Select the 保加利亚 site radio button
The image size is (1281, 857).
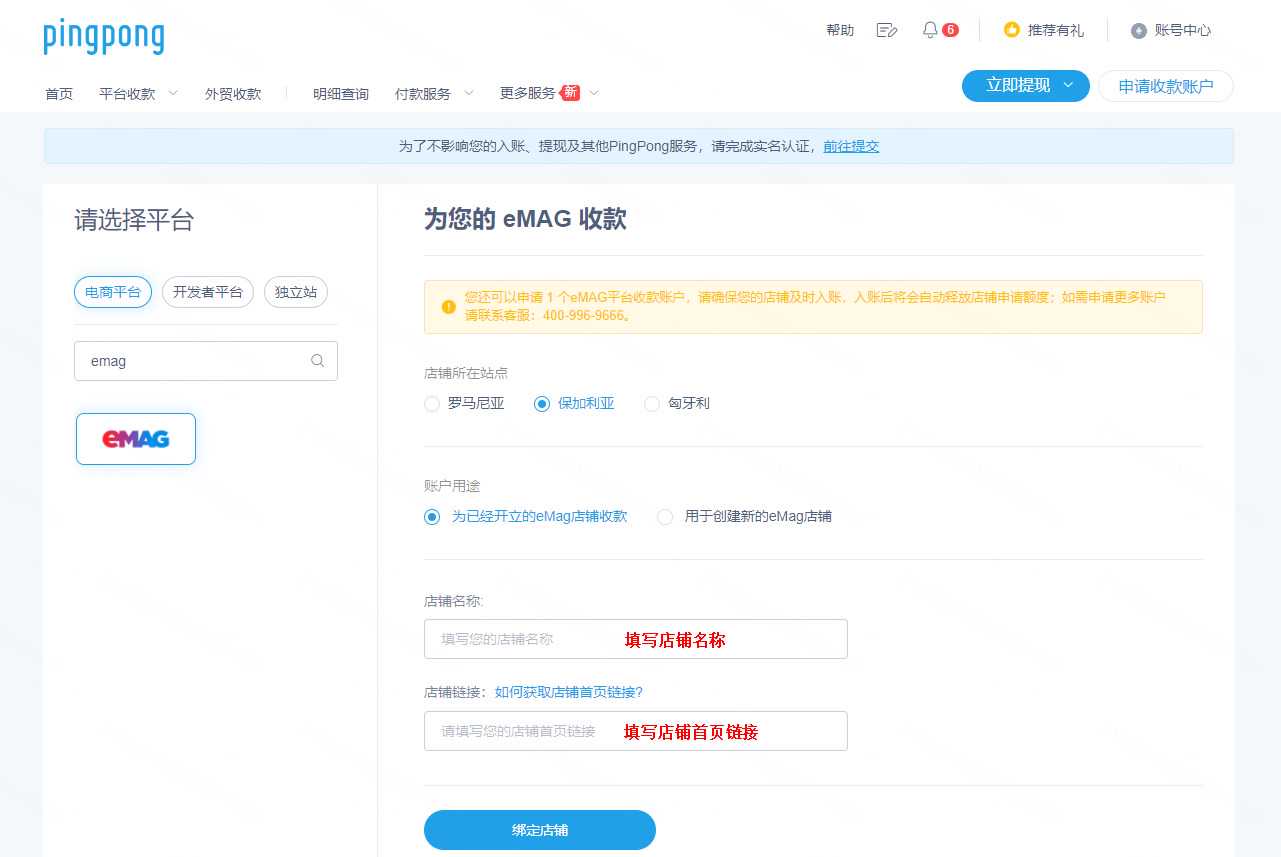[x=542, y=404]
